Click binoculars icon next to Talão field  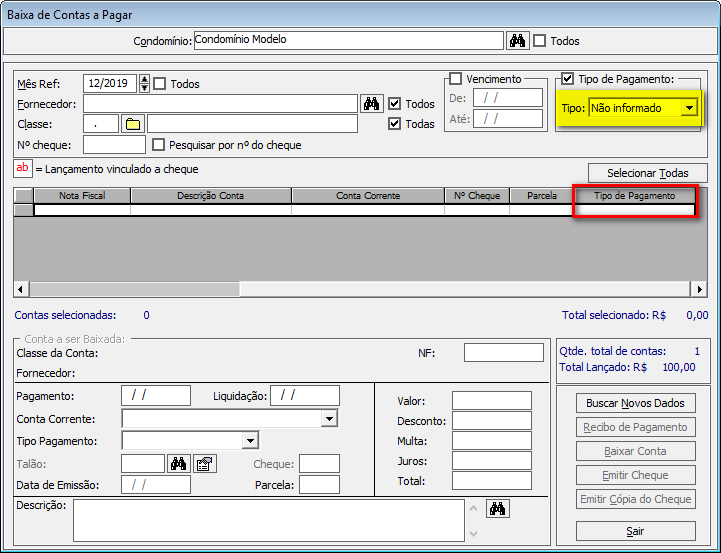click(x=179, y=463)
